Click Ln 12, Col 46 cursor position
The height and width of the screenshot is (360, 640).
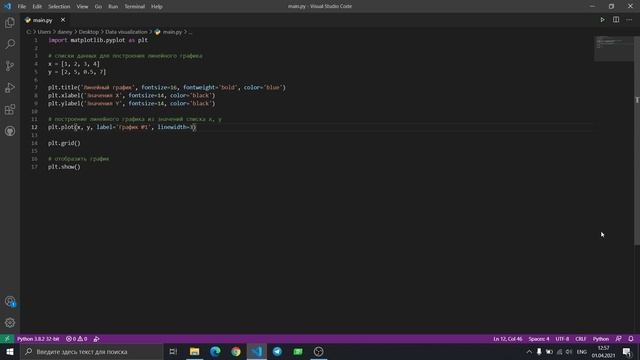point(507,339)
